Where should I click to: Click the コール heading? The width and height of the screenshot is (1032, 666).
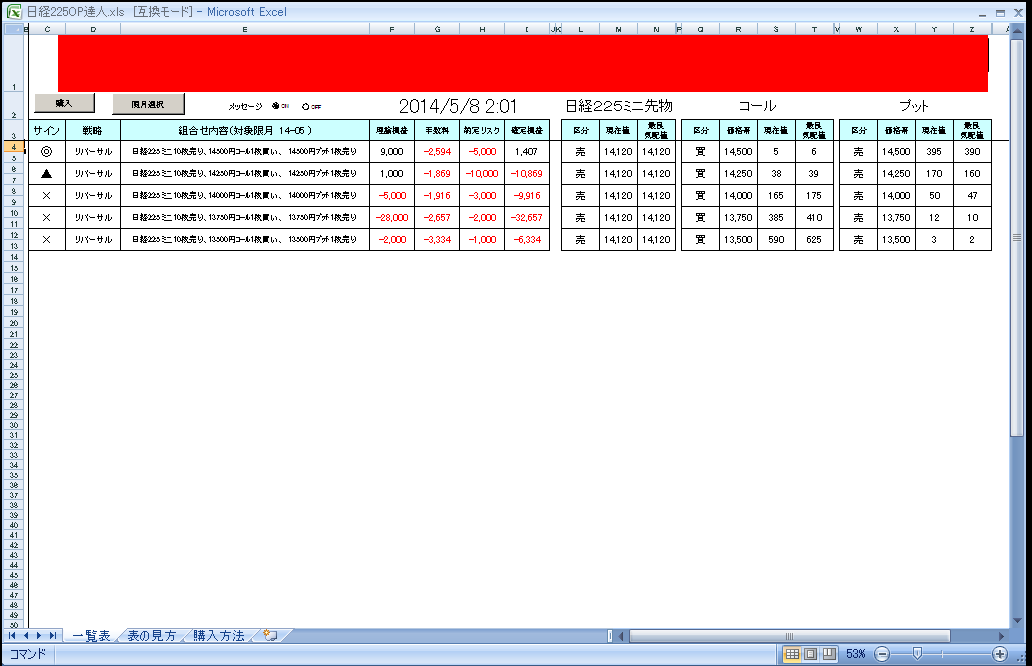click(x=757, y=106)
